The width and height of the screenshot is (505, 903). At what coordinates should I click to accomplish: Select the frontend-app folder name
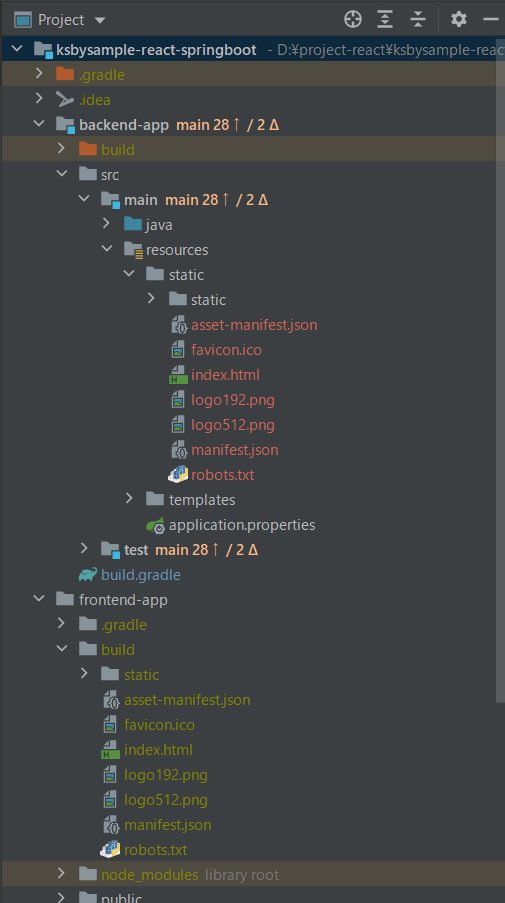[x=123, y=600]
